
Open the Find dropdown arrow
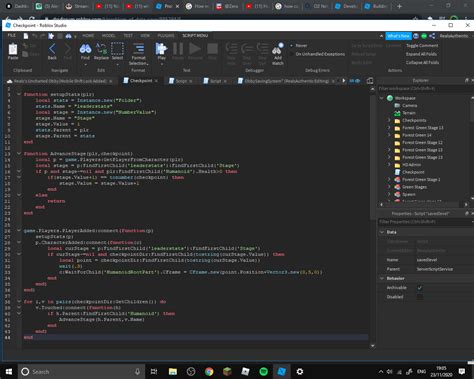coord(85,64)
